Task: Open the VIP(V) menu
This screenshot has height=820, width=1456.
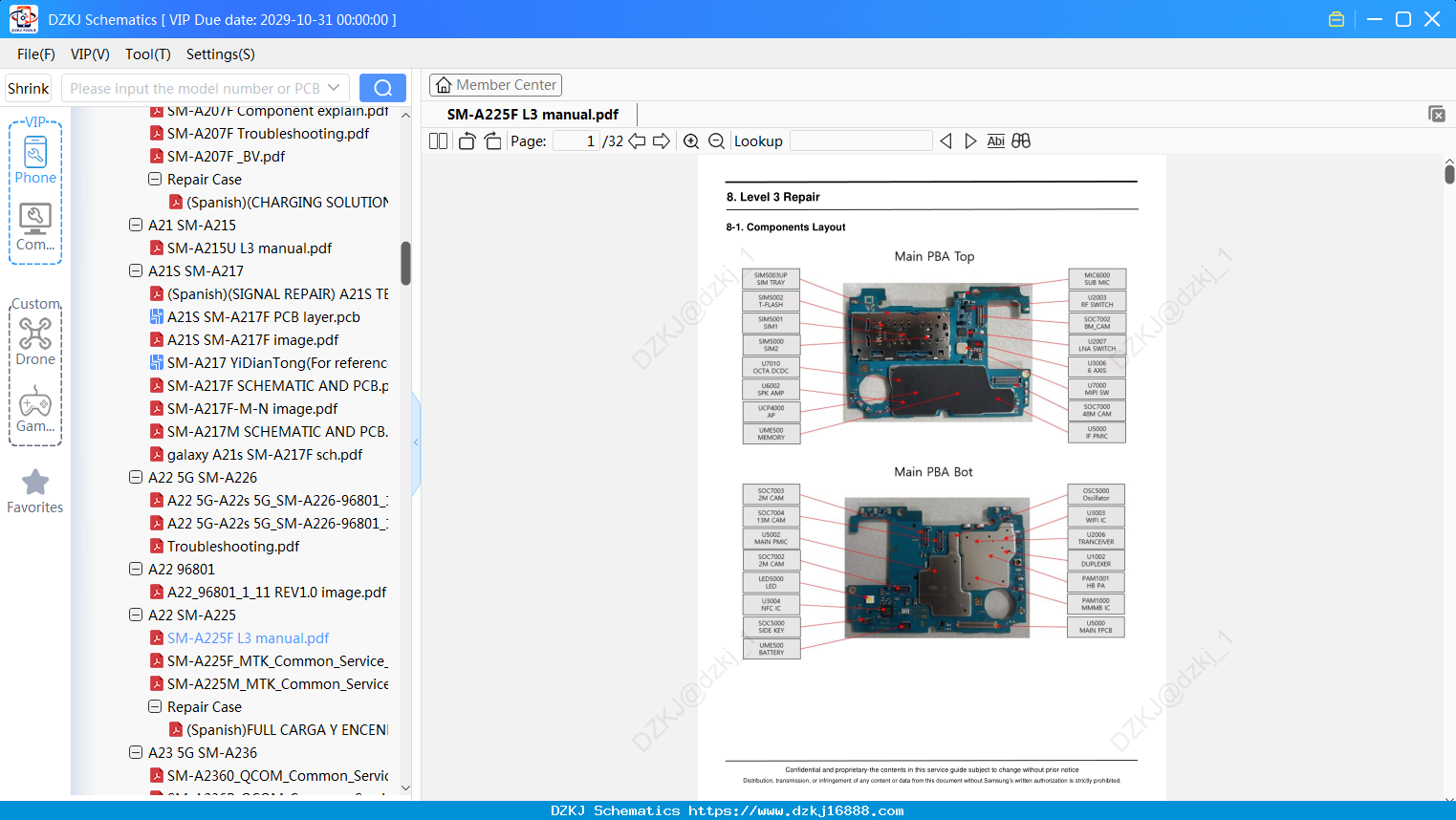Action: point(90,54)
